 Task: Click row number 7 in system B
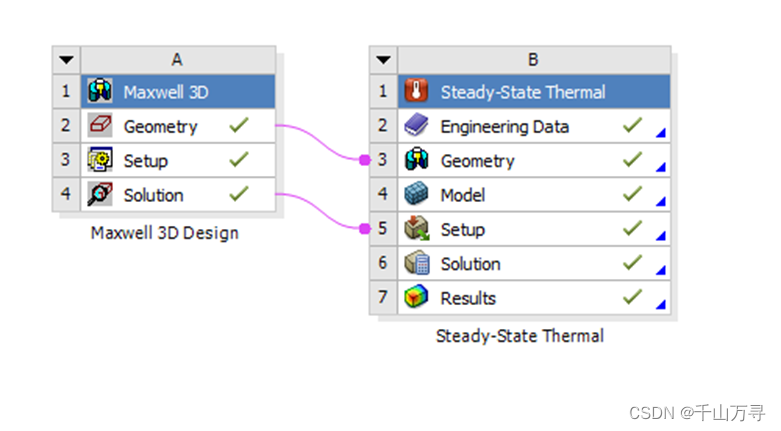coord(383,297)
